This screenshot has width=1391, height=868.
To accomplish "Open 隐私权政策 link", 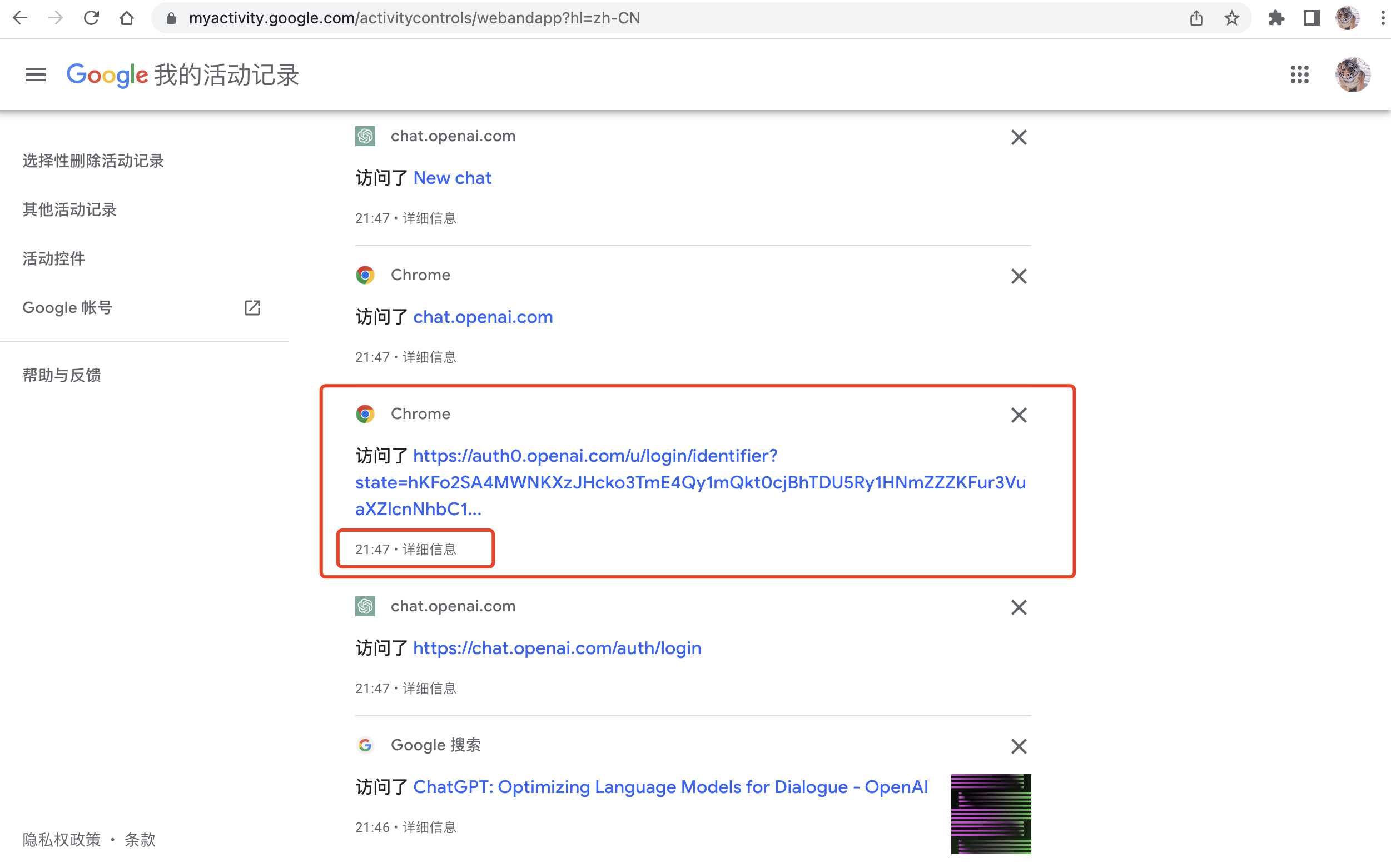I will click(62, 839).
